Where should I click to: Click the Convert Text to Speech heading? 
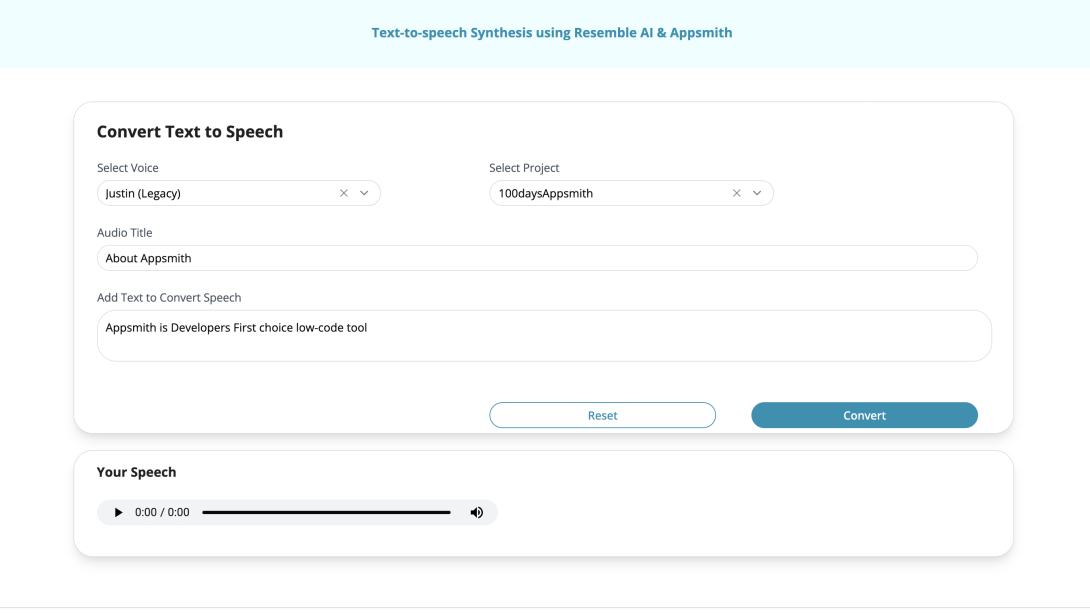pos(190,131)
